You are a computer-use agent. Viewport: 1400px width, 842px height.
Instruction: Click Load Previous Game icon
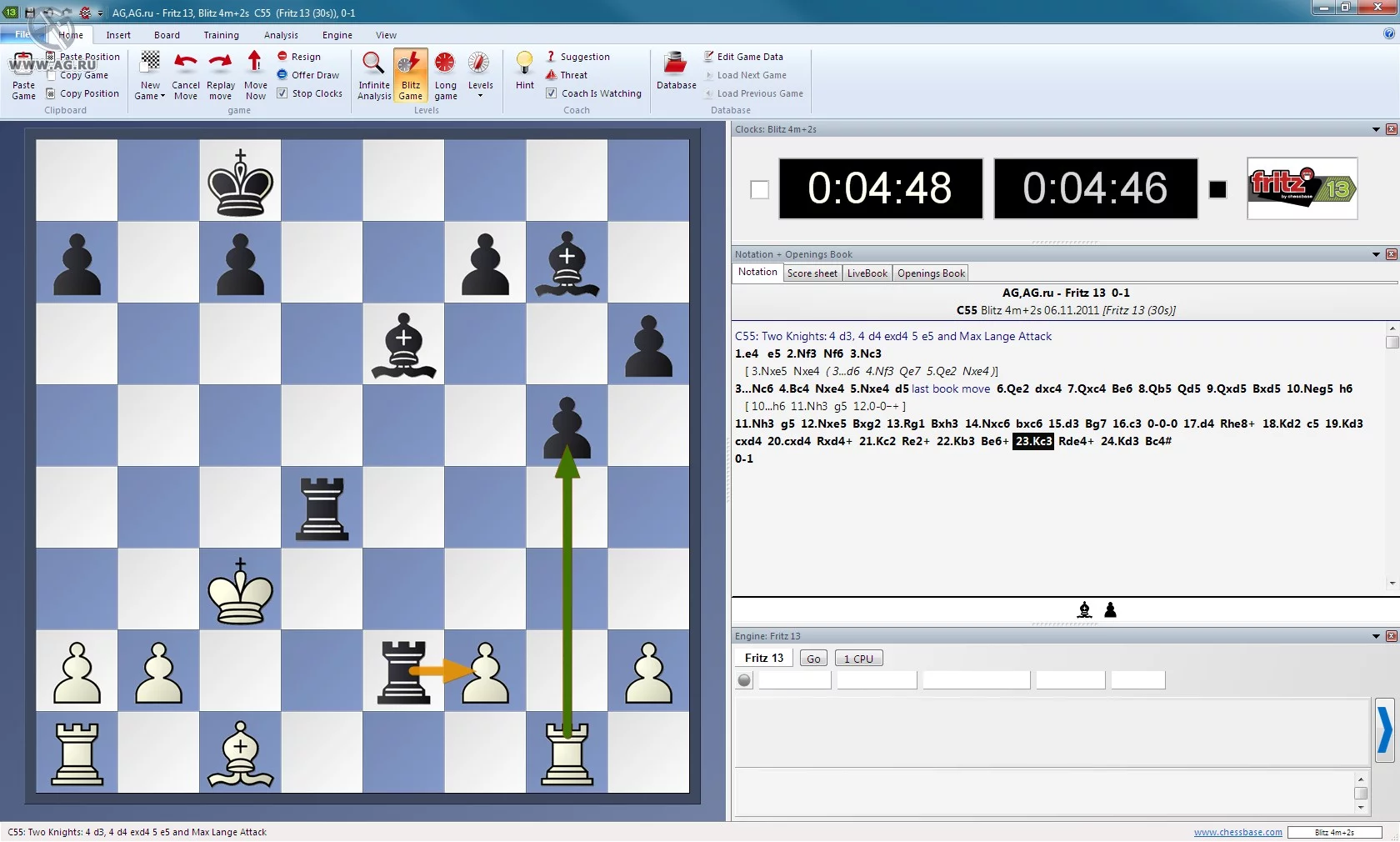coord(709,93)
